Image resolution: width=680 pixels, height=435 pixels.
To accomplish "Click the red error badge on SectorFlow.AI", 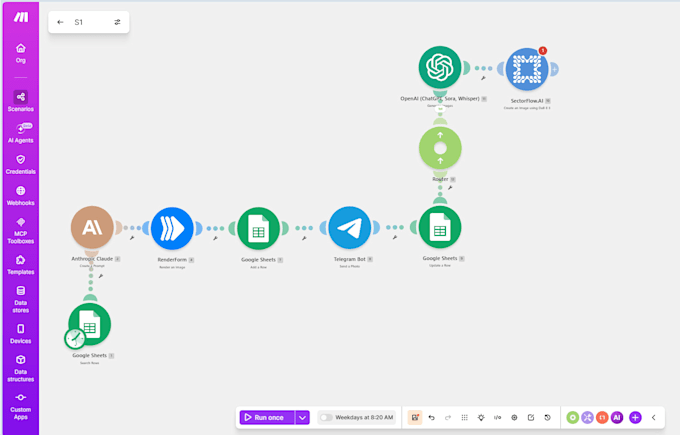I will (542, 50).
